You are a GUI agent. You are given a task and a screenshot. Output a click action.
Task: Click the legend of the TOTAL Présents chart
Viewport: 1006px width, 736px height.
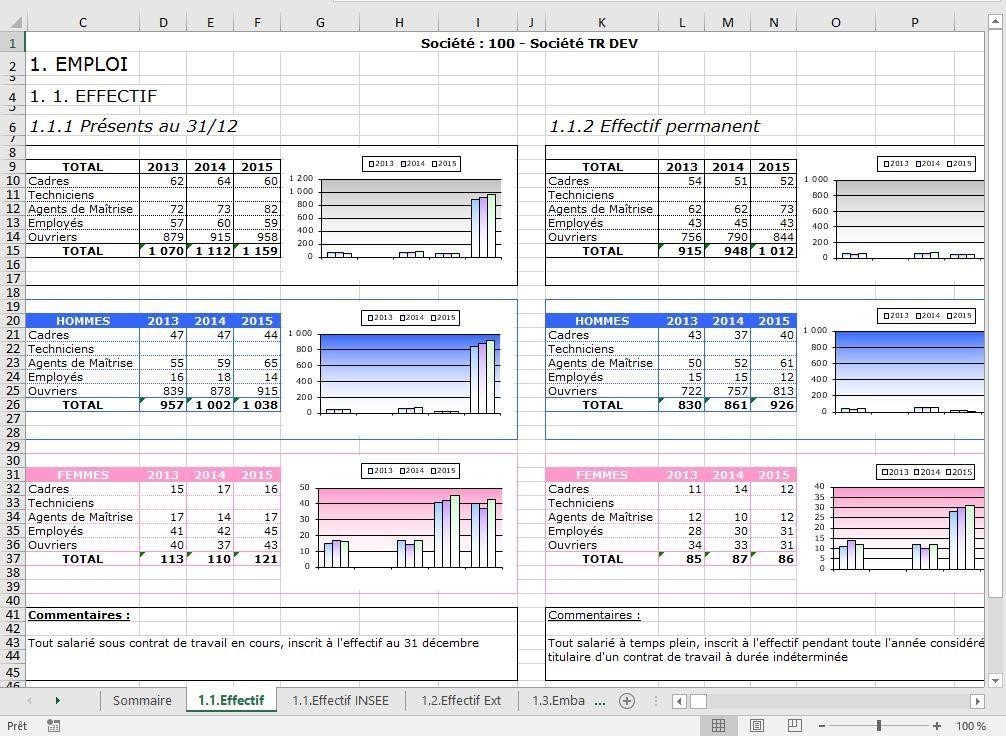pyautogui.click(x=411, y=164)
